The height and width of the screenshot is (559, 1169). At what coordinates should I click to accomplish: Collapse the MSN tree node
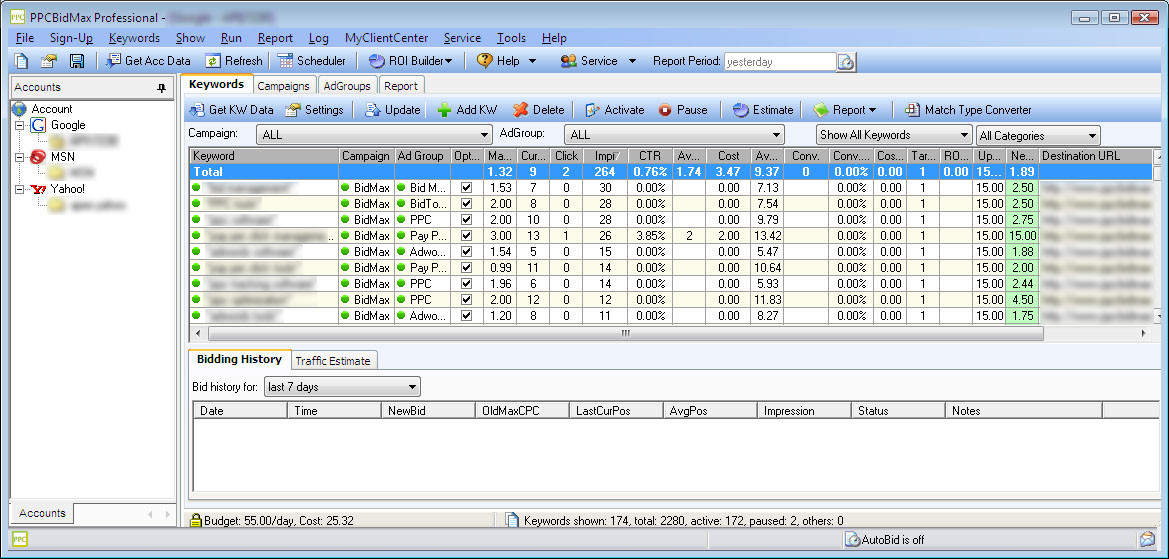(x=19, y=157)
